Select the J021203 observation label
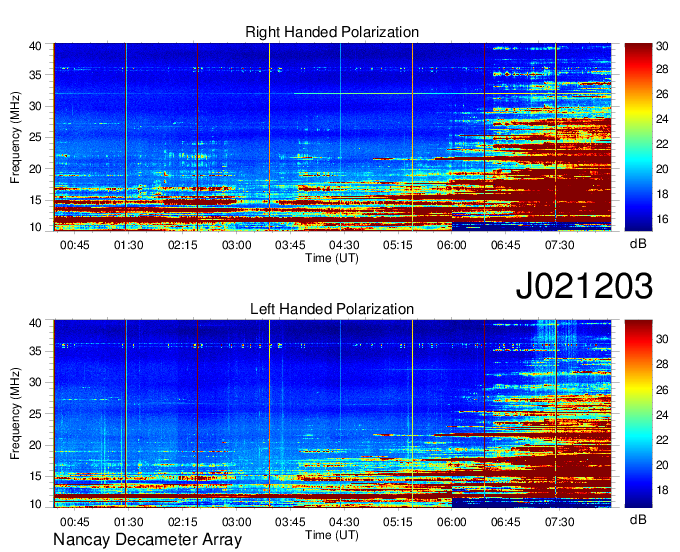Image resolution: width=680 pixels, height=552 pixels. pos(584,286)
